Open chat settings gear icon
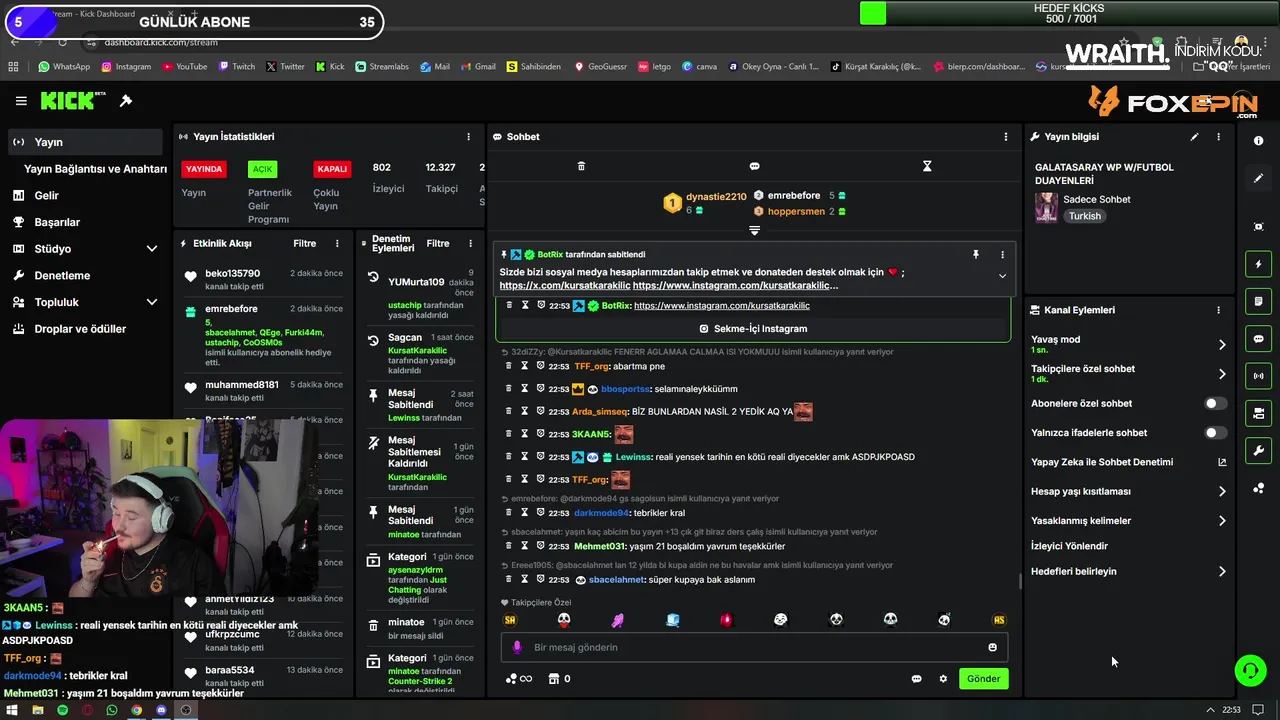 (942, 679)
